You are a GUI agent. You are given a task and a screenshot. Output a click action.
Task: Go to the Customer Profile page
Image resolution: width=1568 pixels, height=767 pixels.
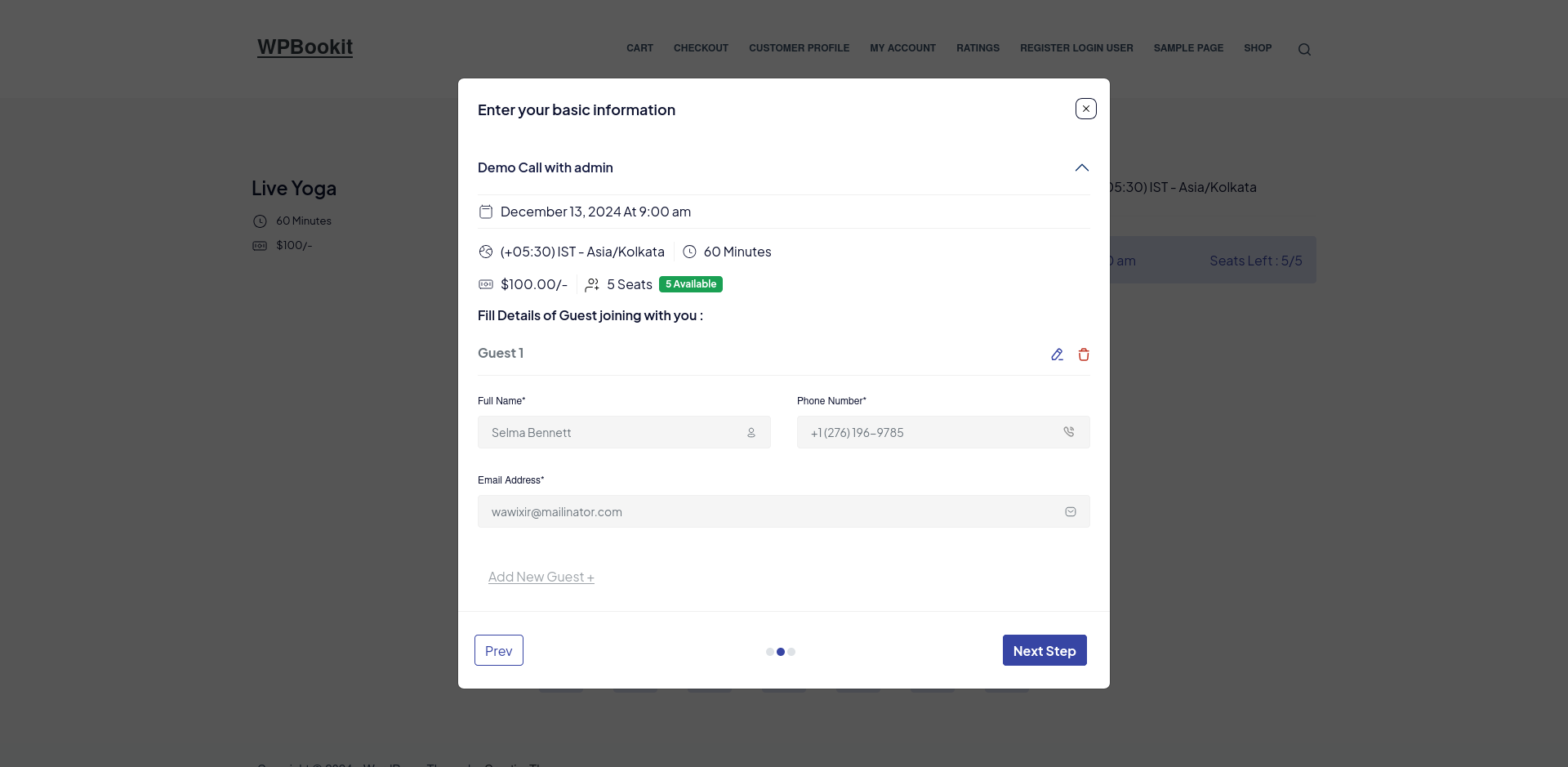point(799,48)
